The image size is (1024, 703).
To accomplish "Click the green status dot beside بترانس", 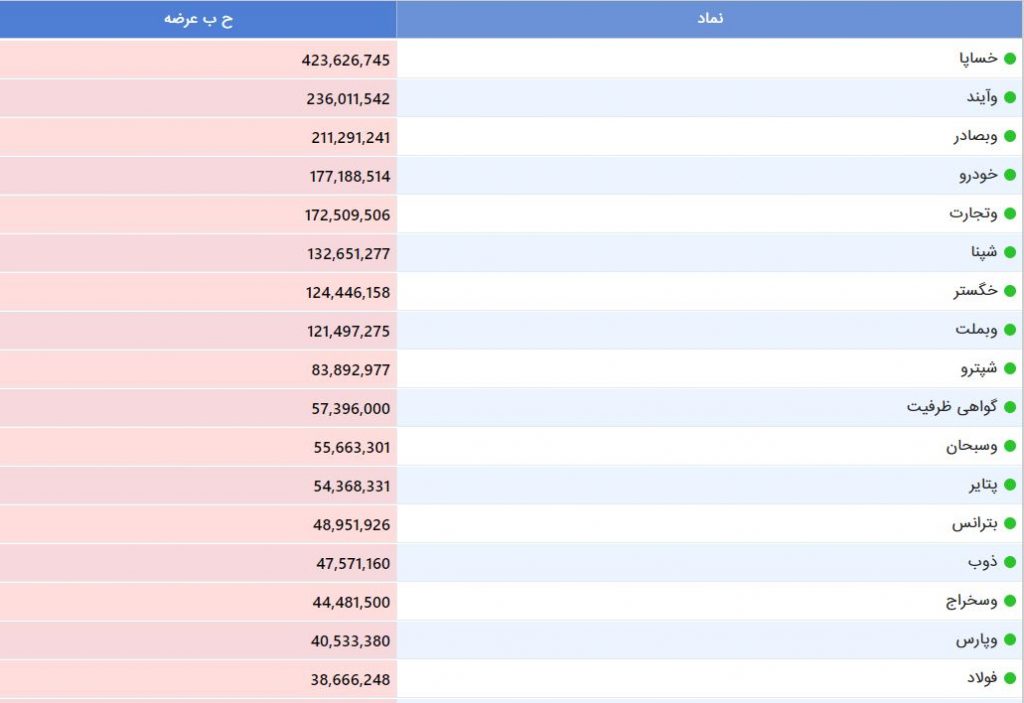I will pyautogui.click(x=1010, y=524).
